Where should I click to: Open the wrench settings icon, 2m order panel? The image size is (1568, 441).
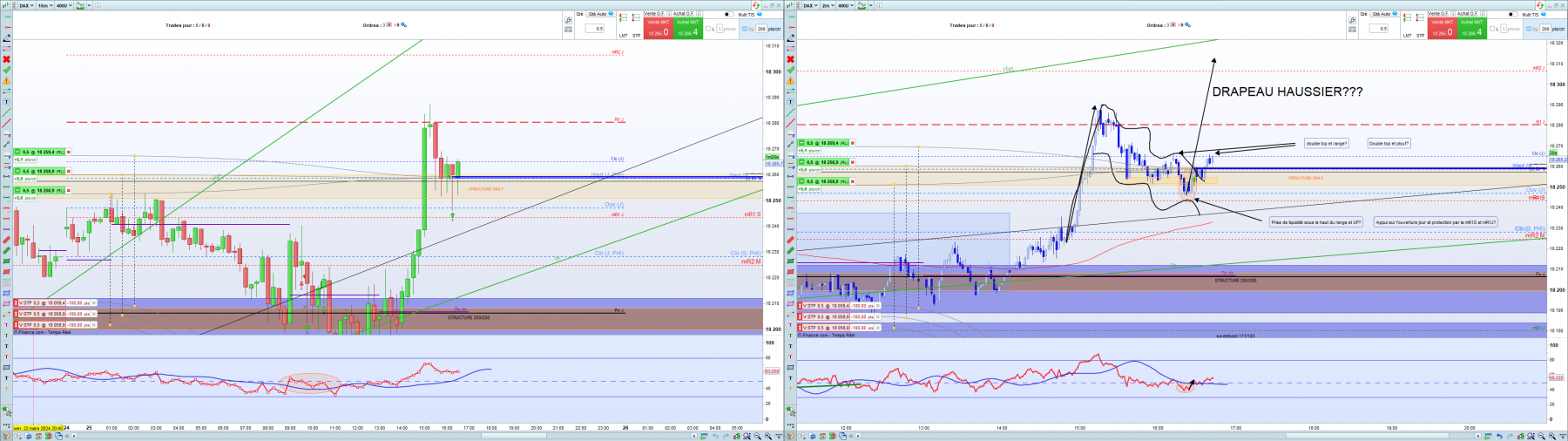coord(1352,19)
